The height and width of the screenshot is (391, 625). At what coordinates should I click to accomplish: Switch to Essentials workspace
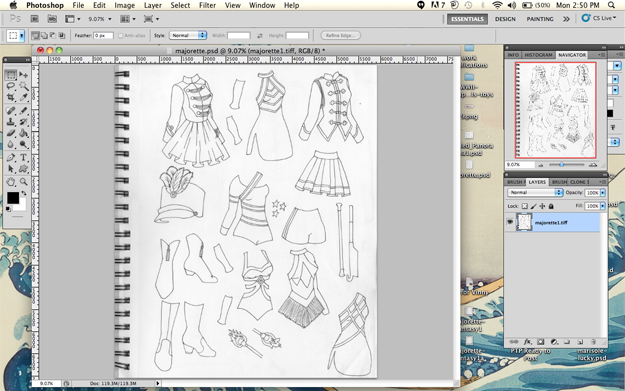[467, 19]
